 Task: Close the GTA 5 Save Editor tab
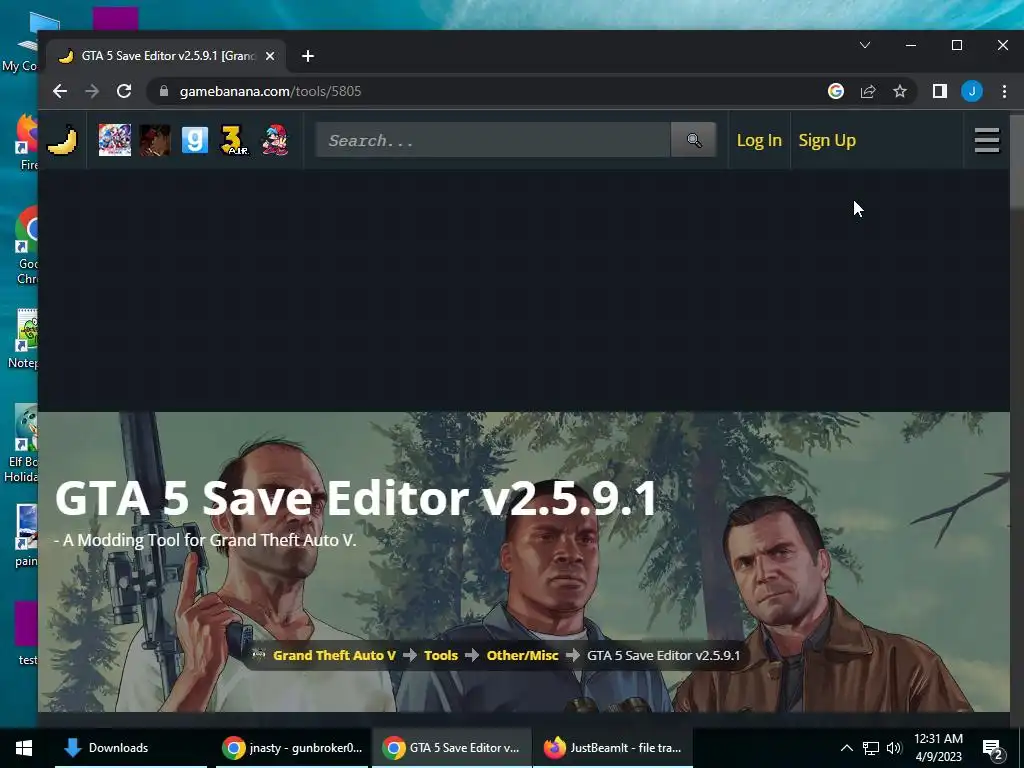tap(270, 56)
